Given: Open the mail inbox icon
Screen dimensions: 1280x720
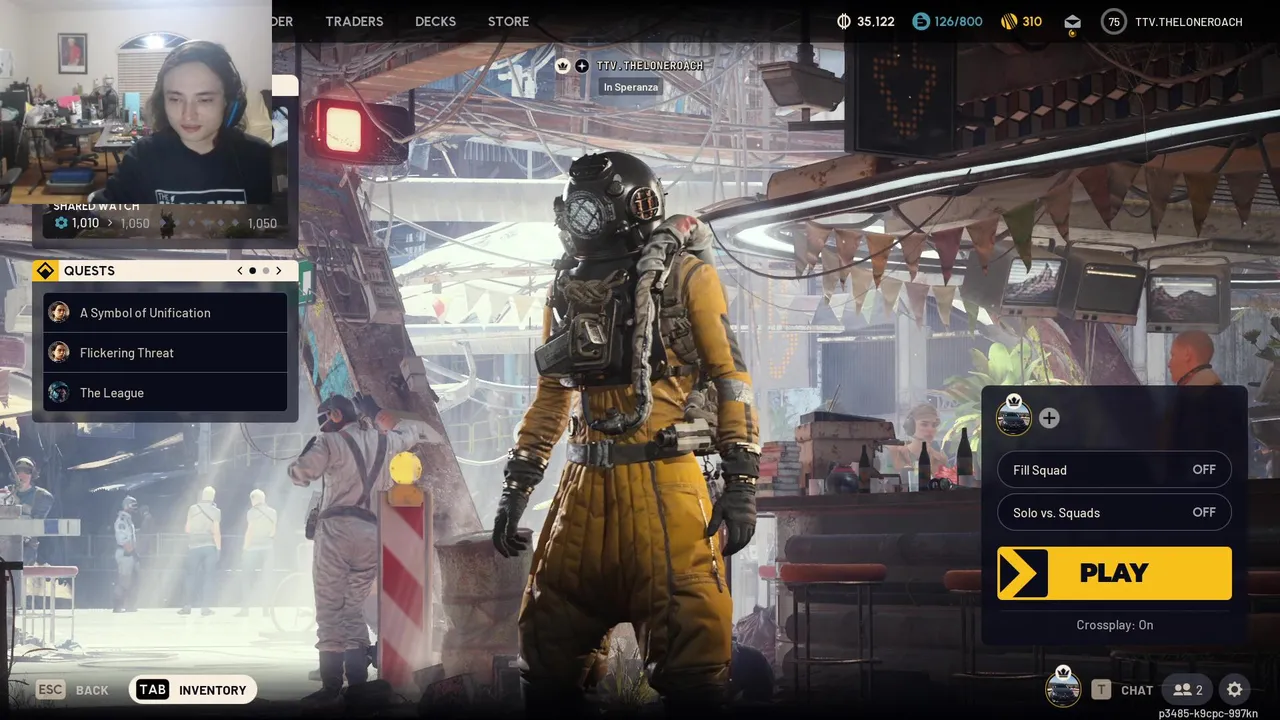Looking at the screenshot, I should 1072,22.
